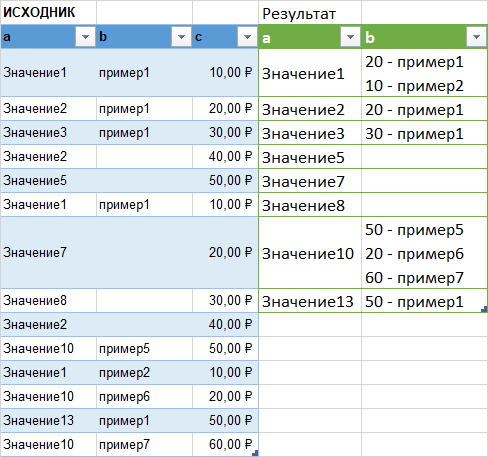Image resolution: width=488 pixels, height=457 pixels.
Task: Select the 60,00 ₽ amount cell
Action: [x=225, y=445]
